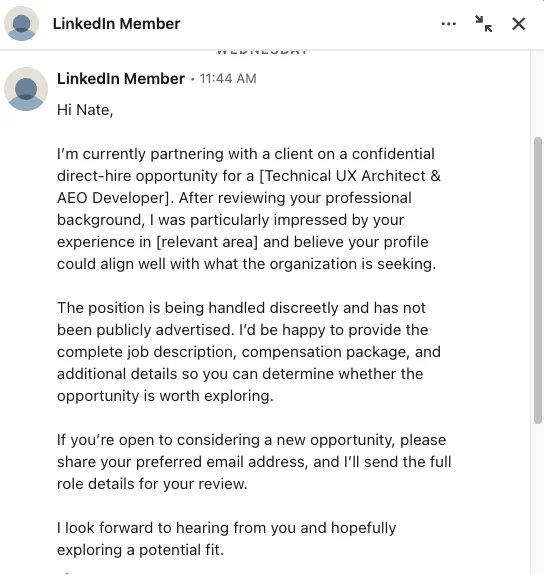Click the "Hi Nate," greeting line
Image resolution: width=544 pixels, height=574 pixels.
tap(85, 110)
